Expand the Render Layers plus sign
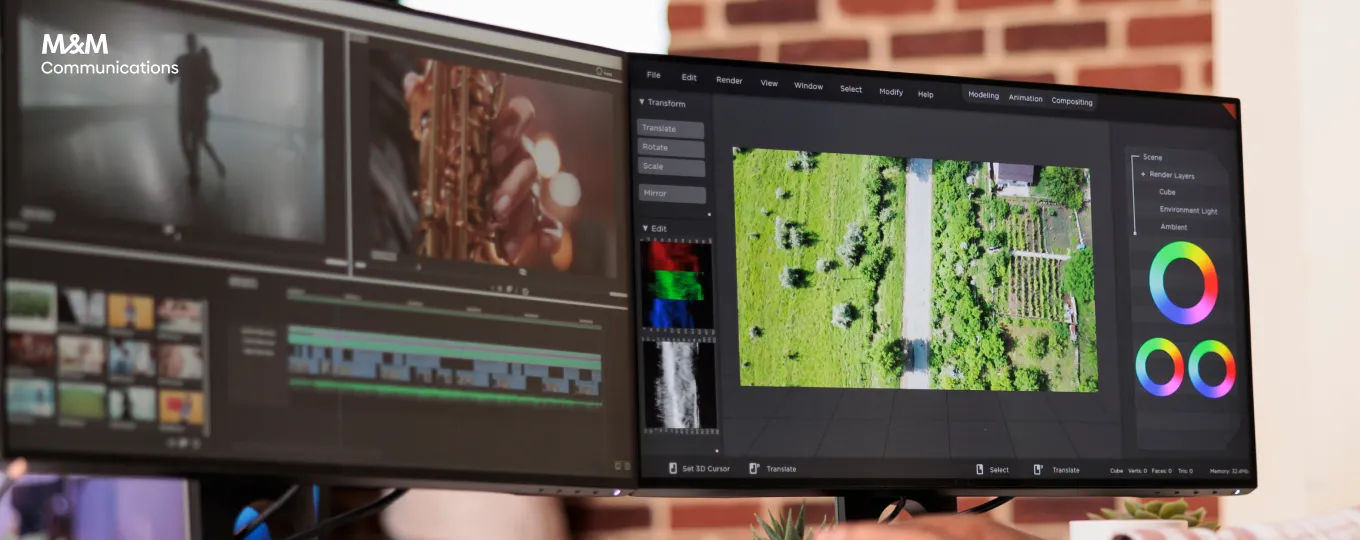The image size is (1360, 540). [x=1143, y=175]
